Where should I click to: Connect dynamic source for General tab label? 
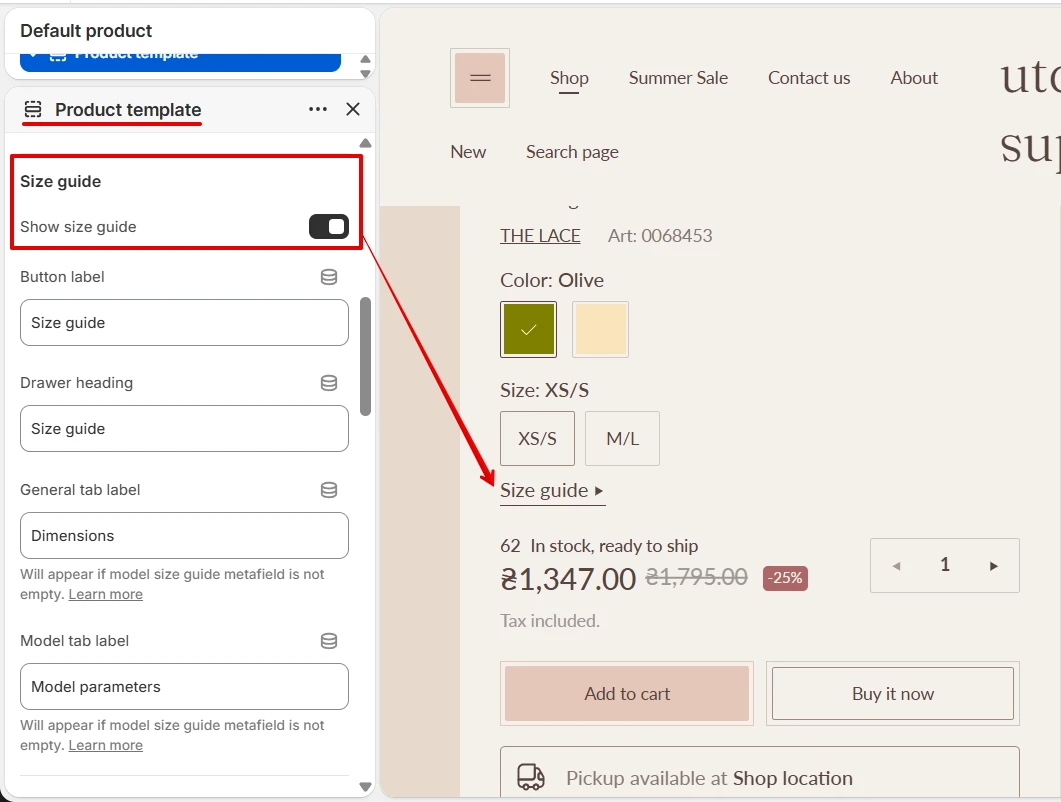[x=329, y=490]
